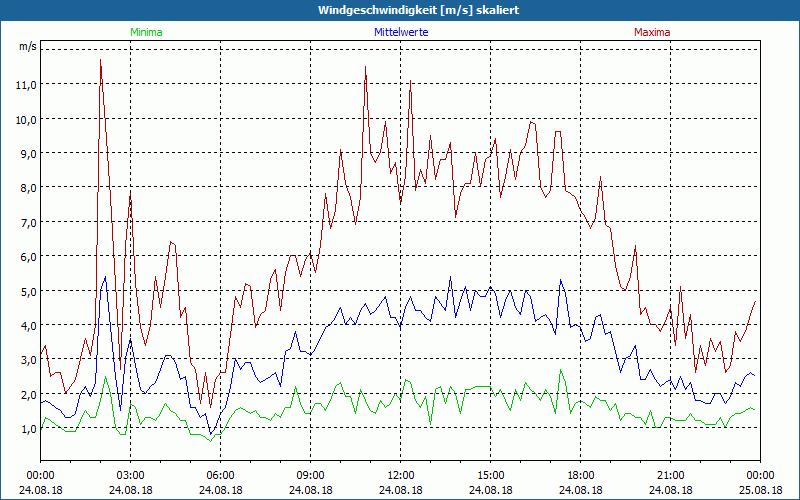Viewport: 800px width, 500px height.
Task: Click the Maxima legend label
Action: (652, 32)
